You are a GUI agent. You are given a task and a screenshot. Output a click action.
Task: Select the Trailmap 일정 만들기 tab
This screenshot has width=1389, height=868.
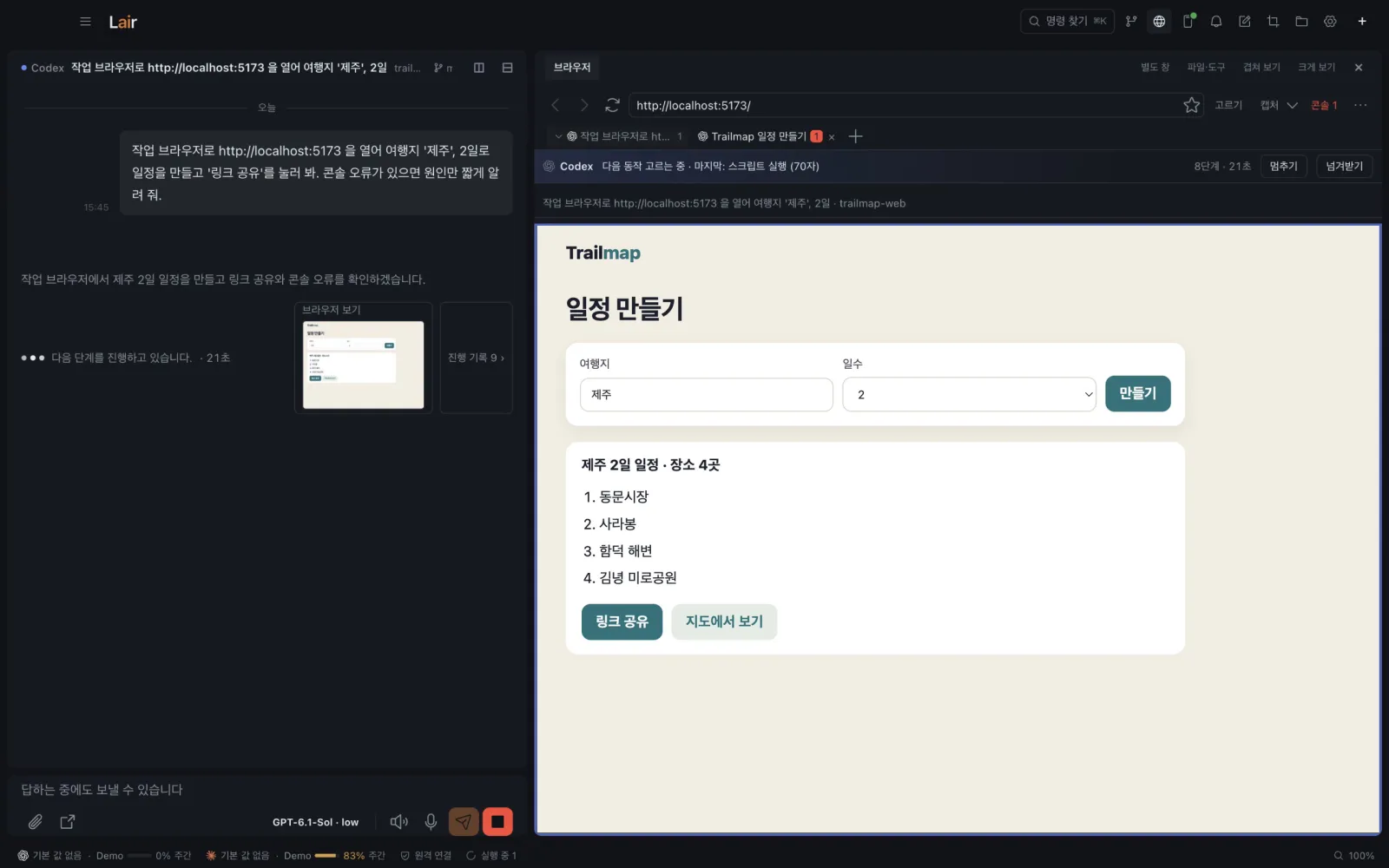pyautogui.click(x=759, y=136)
